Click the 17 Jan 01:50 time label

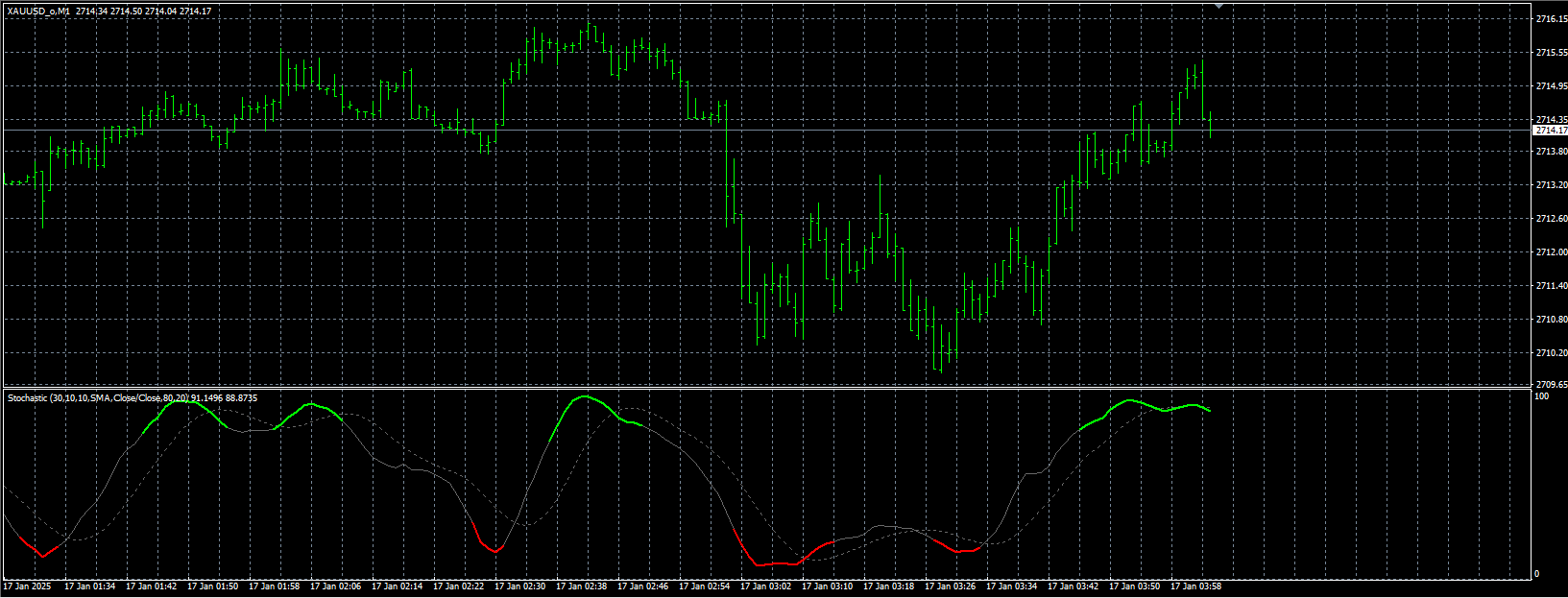pos(212,586)
